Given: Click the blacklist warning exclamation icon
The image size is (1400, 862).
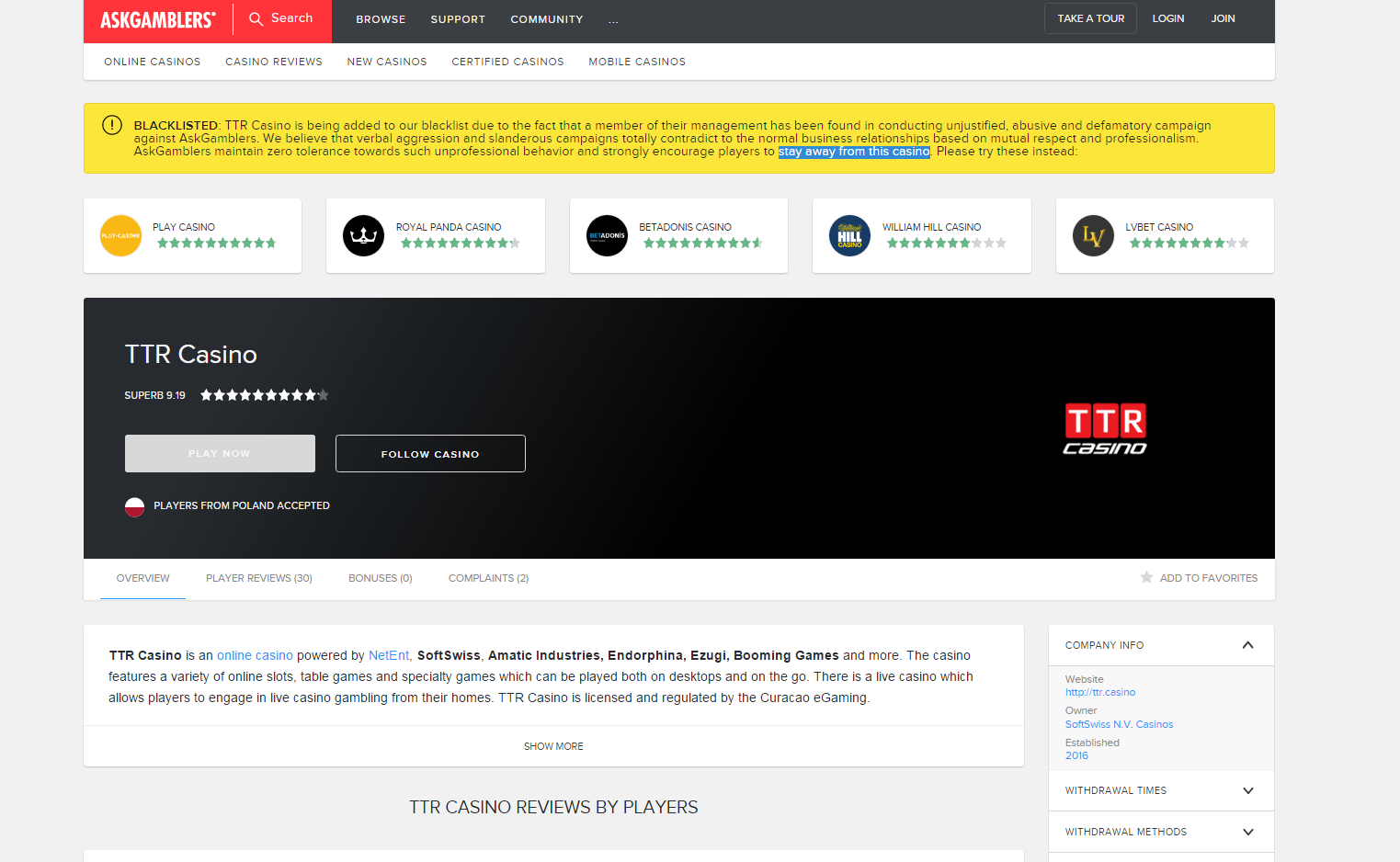Looking at the screenshot, I should click(112, 125).
